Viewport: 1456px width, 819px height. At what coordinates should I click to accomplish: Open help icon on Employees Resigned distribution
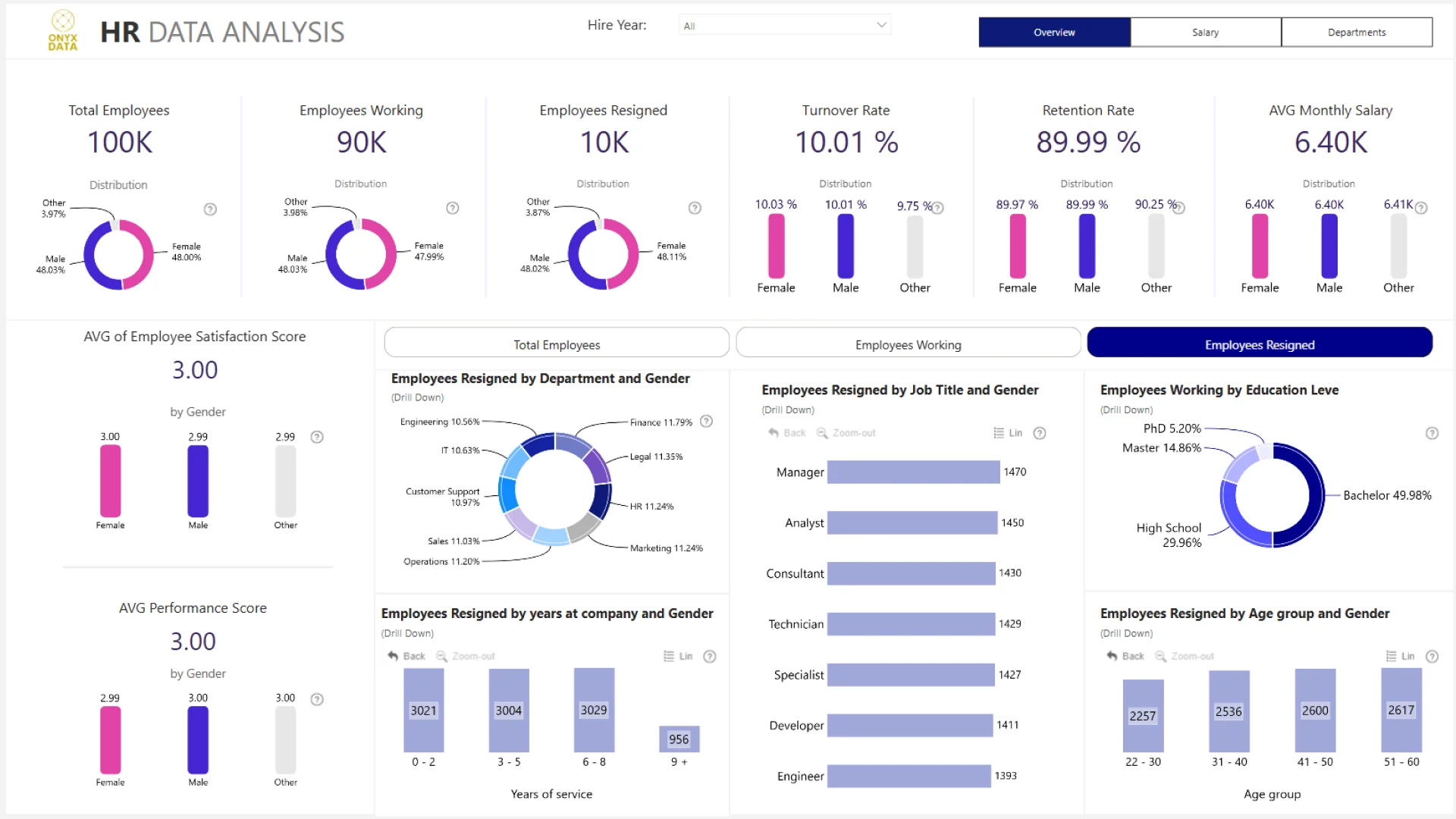coord(695,208)
